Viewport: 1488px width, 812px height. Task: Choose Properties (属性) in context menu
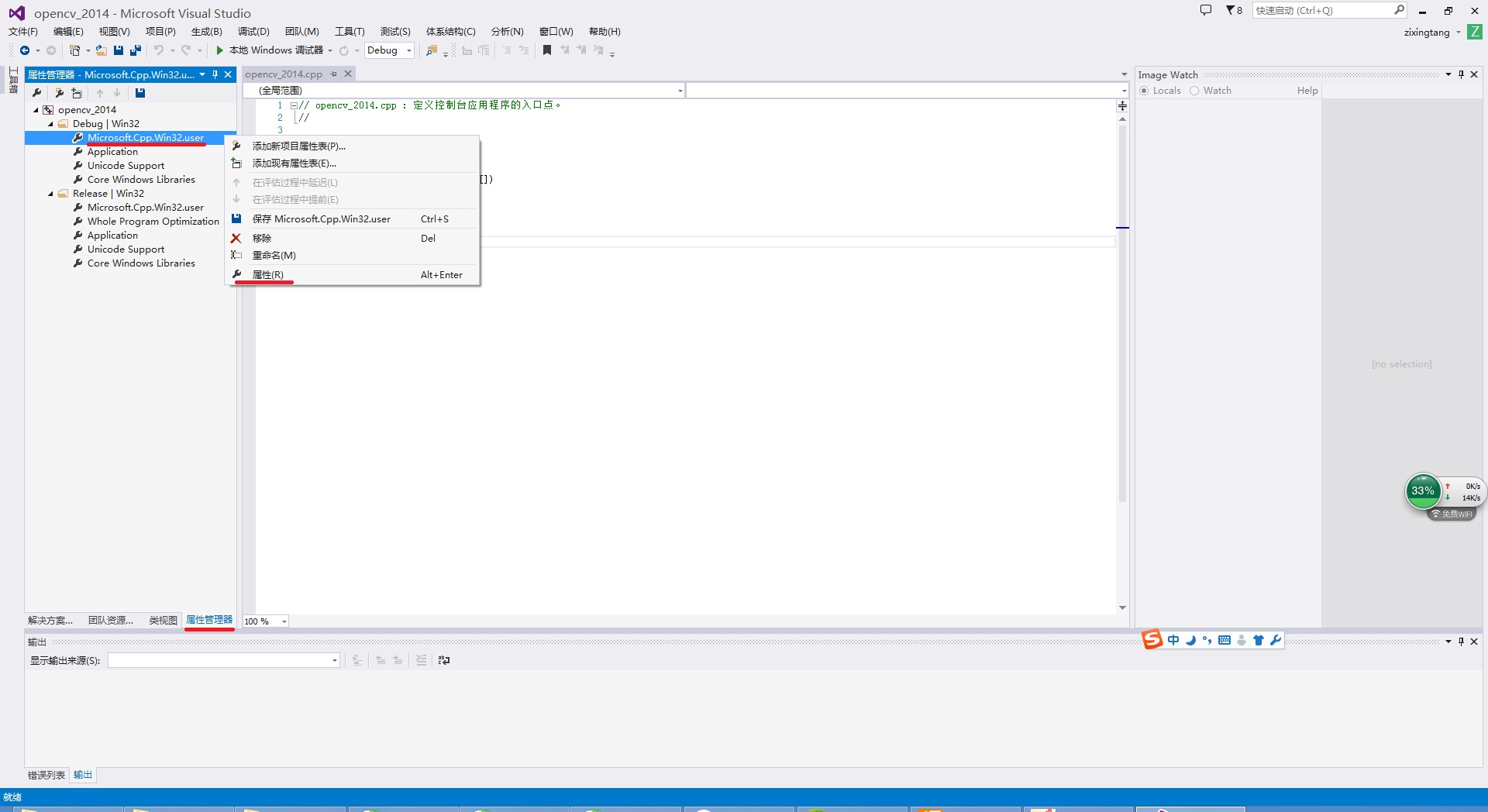[353, 275]
